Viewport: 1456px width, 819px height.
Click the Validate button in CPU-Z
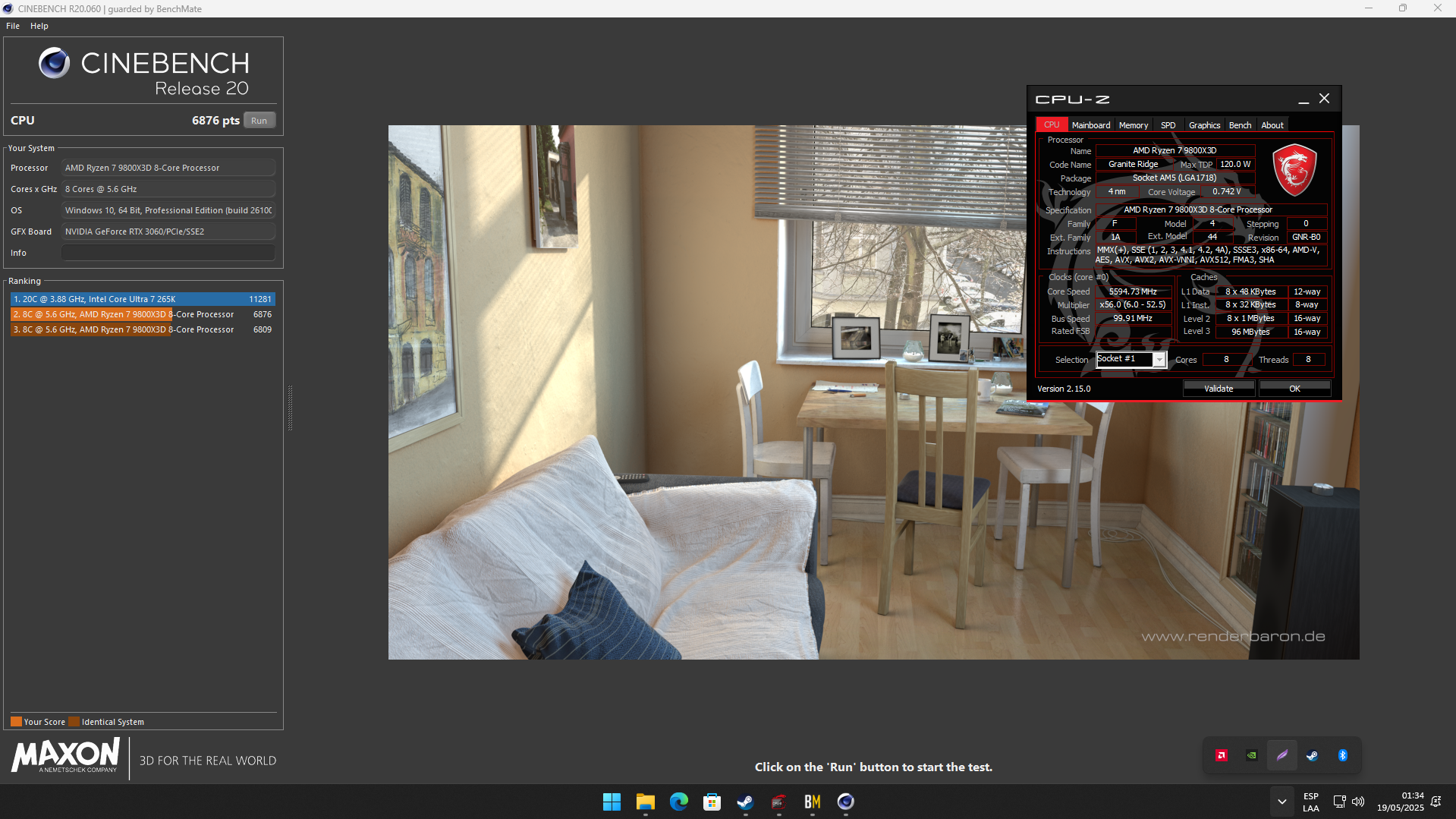click(x=1219, y=389)
